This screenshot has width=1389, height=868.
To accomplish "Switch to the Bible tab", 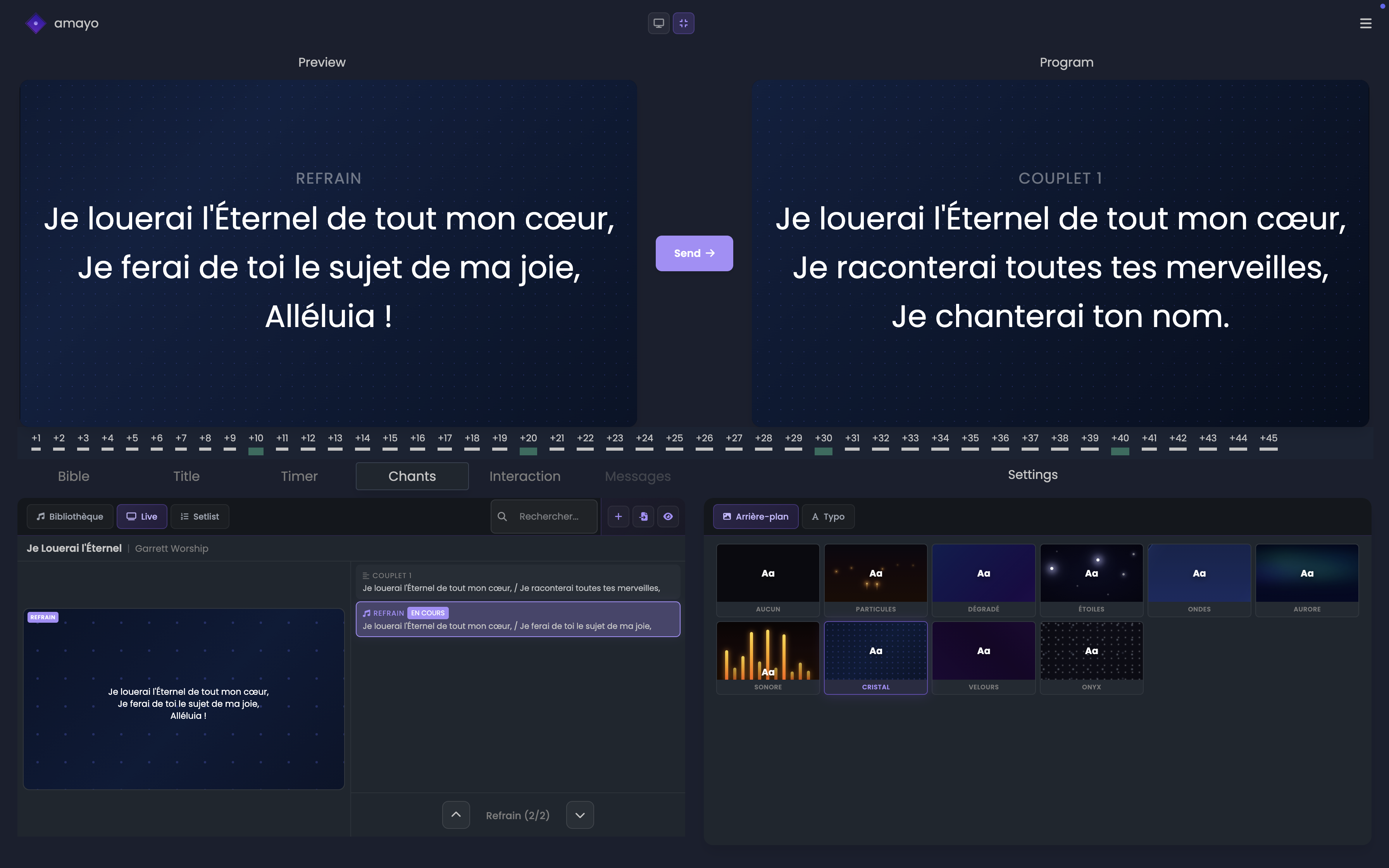I will pyautogui.click(x=74, y=476).
